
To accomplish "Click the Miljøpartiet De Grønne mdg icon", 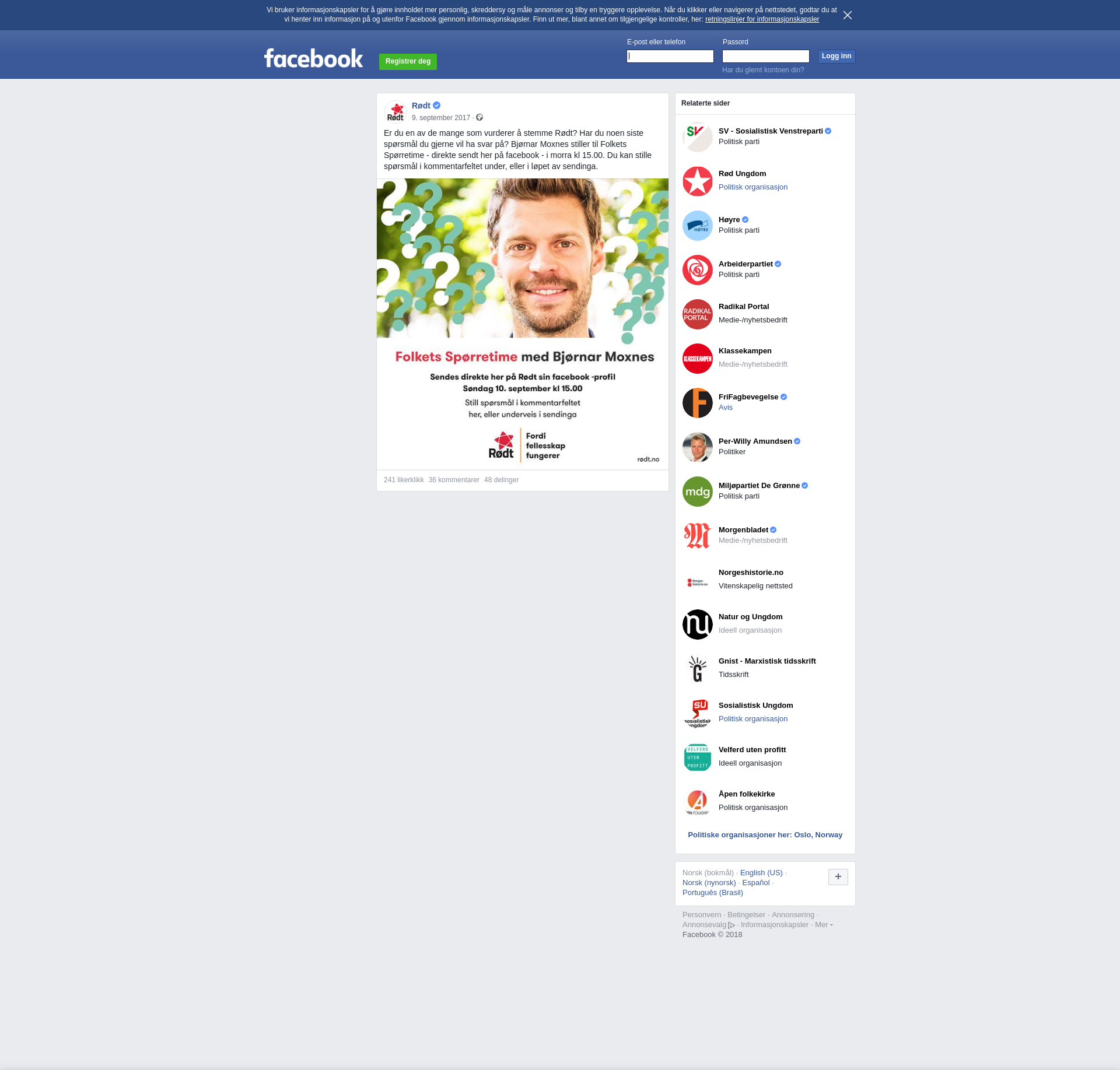I will (697, 492).
